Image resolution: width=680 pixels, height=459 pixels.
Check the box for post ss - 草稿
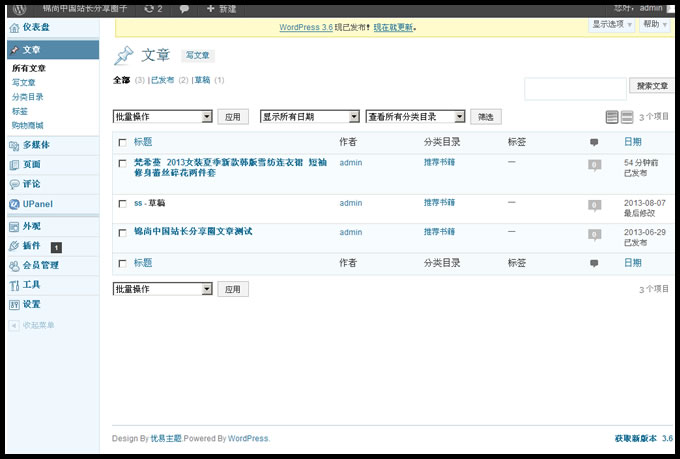tap(122, 203)
